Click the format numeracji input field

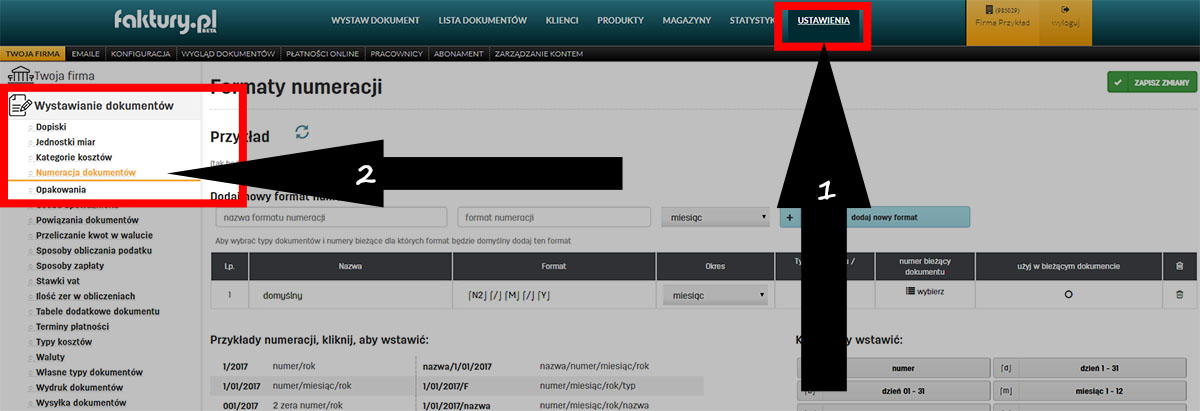click(x=553, y=216)
